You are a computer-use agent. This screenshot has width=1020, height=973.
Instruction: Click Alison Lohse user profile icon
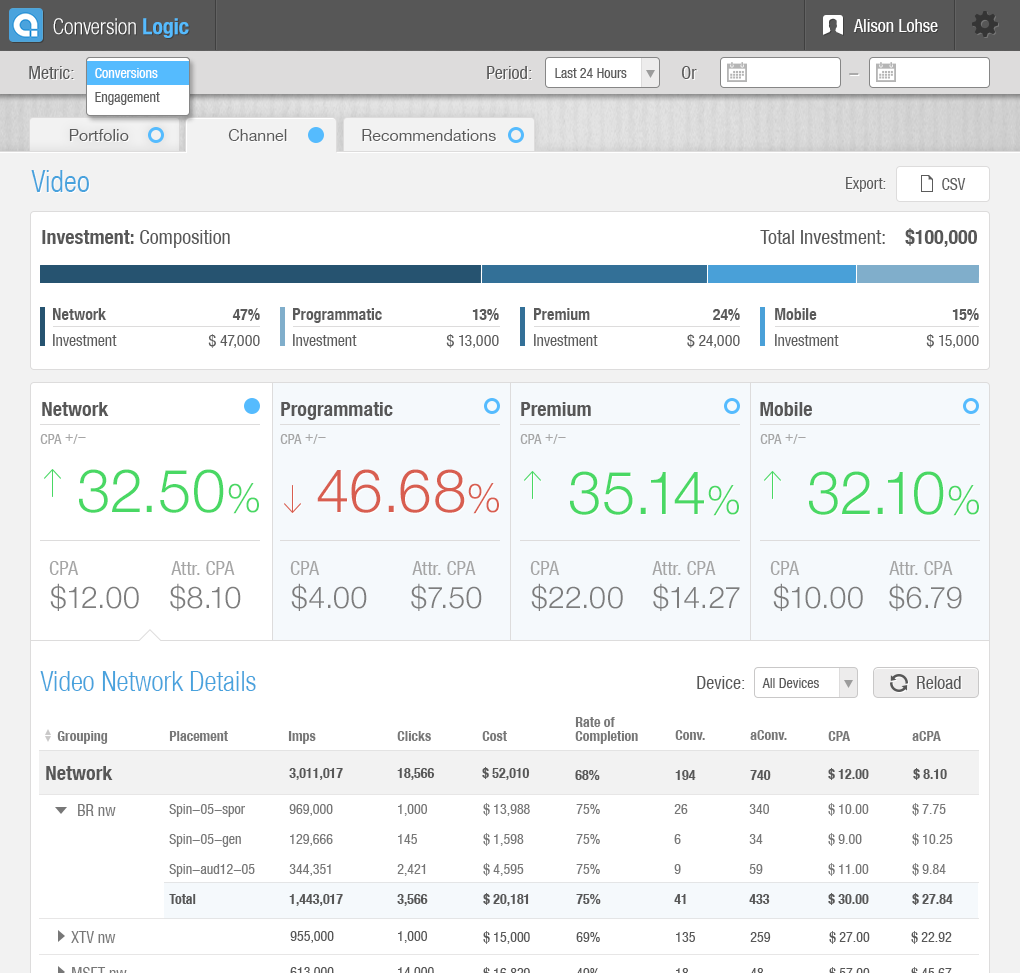(832, 26)
